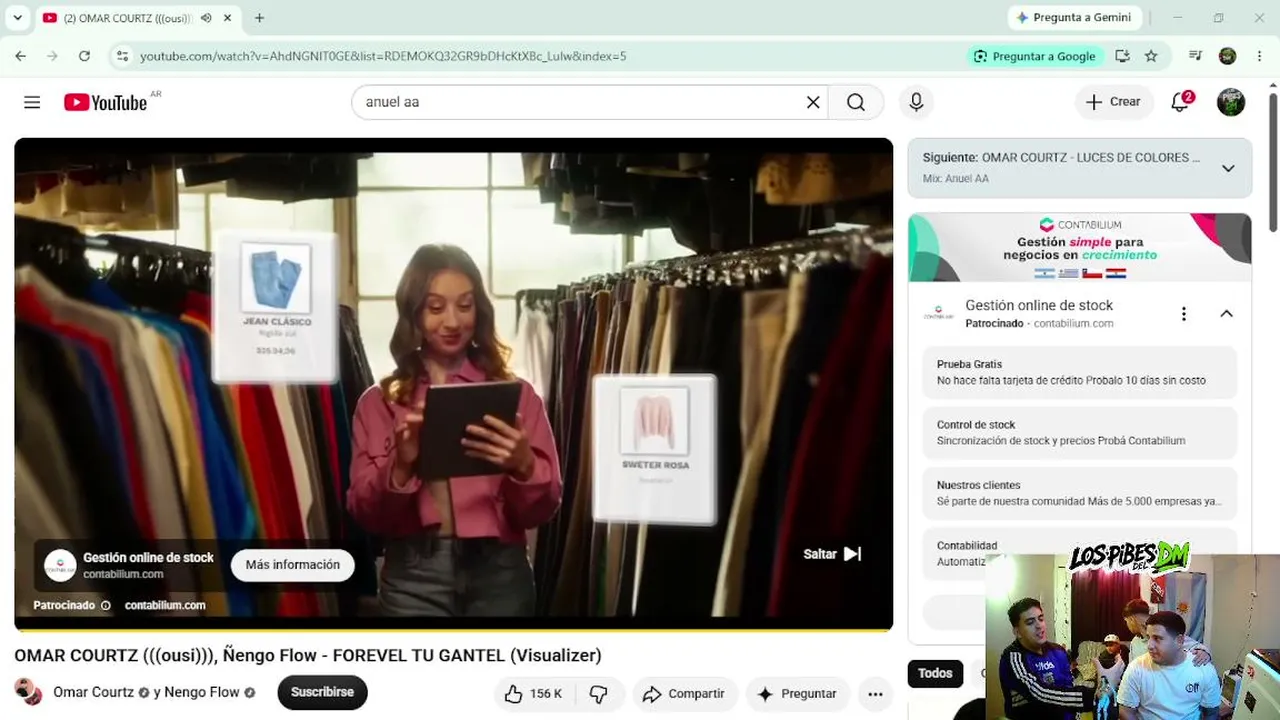Screen dimensions: 1280x720
Task: Focus the browser address bar URL
Action: (383, 56)
